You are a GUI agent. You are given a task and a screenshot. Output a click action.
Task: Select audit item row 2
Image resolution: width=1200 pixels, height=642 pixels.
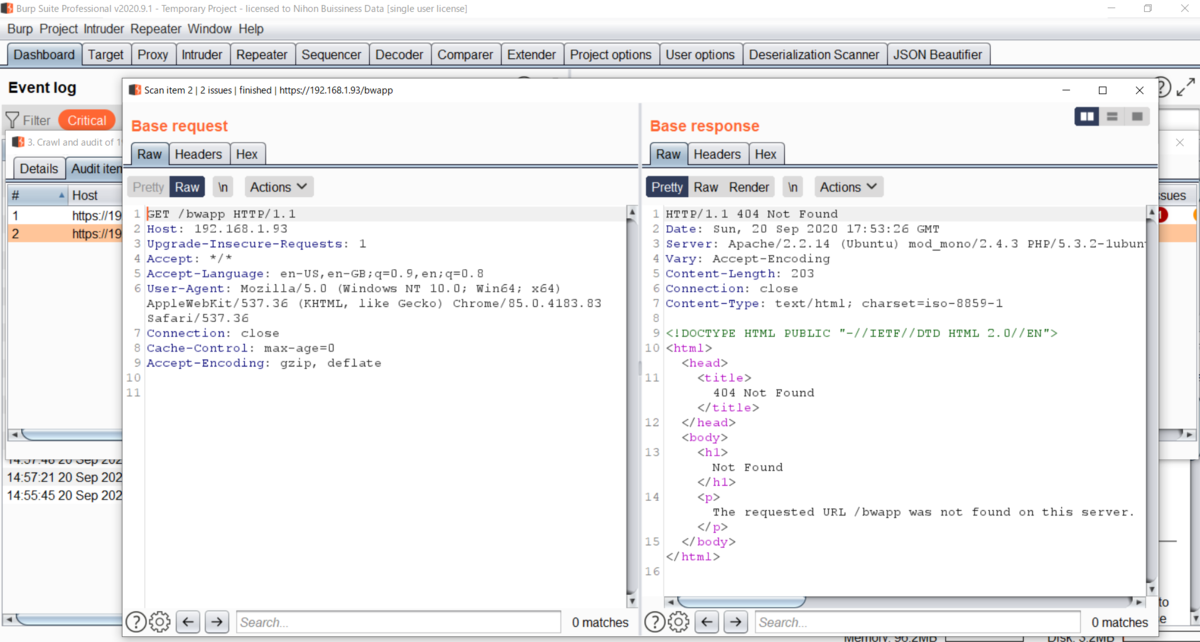click(x=65, y=233)
